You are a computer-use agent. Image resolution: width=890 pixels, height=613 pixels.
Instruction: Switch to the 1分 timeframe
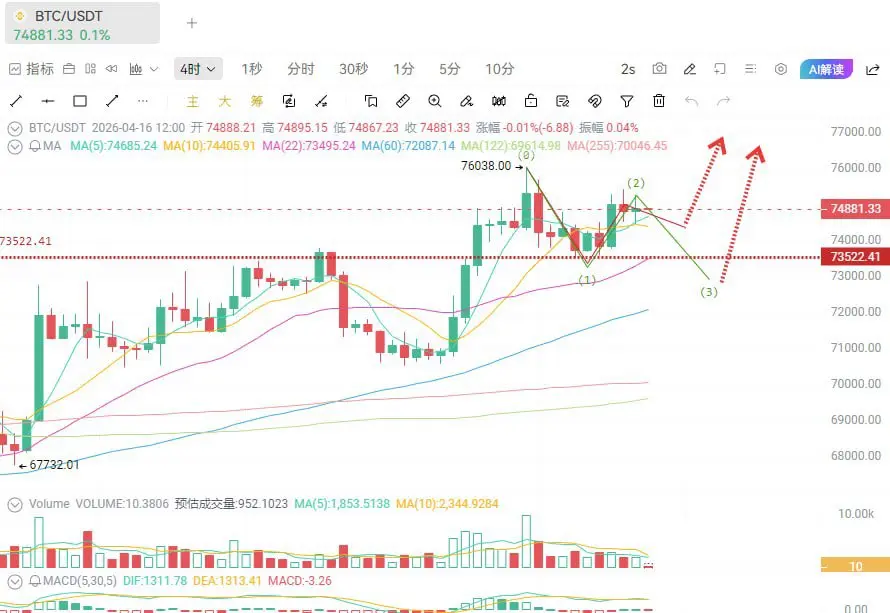pyautogui.click(x=404, y=69)
